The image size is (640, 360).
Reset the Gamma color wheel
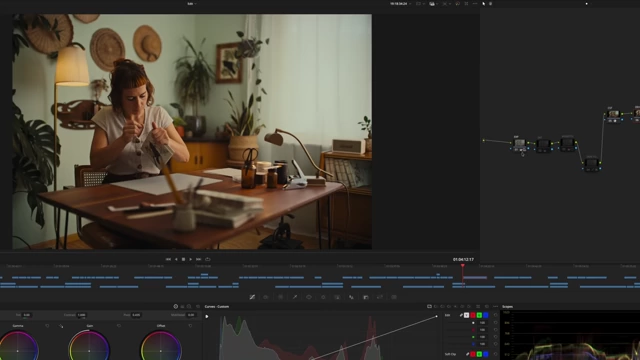point(47,326)
